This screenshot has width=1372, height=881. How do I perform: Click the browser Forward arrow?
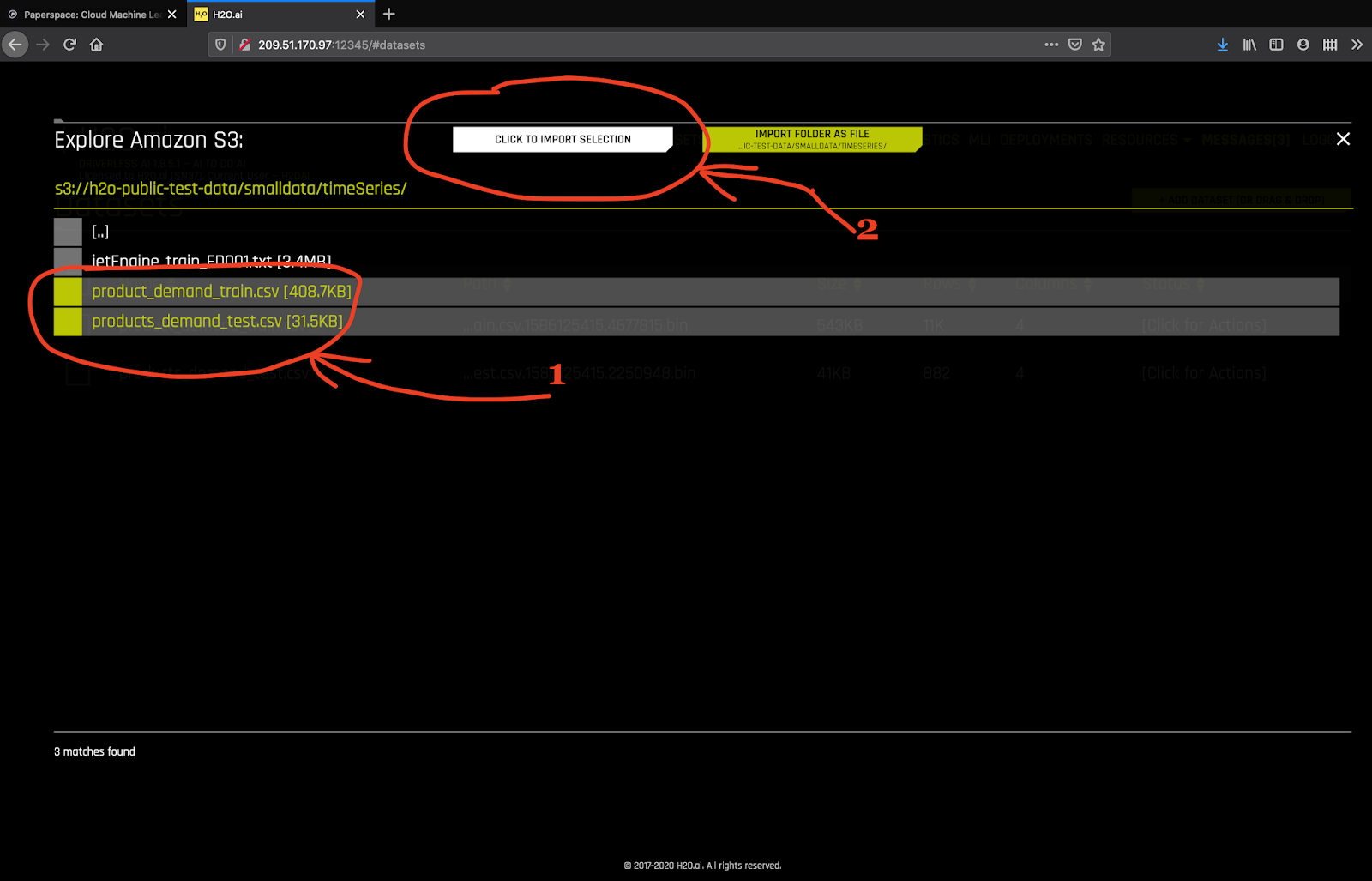point(43,45)
